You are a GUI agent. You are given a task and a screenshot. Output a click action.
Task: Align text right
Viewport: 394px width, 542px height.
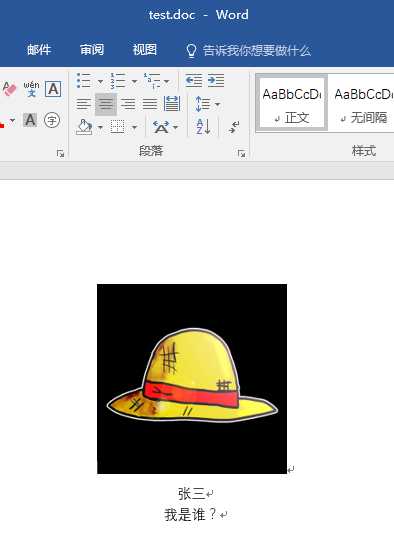click(128, 104)
